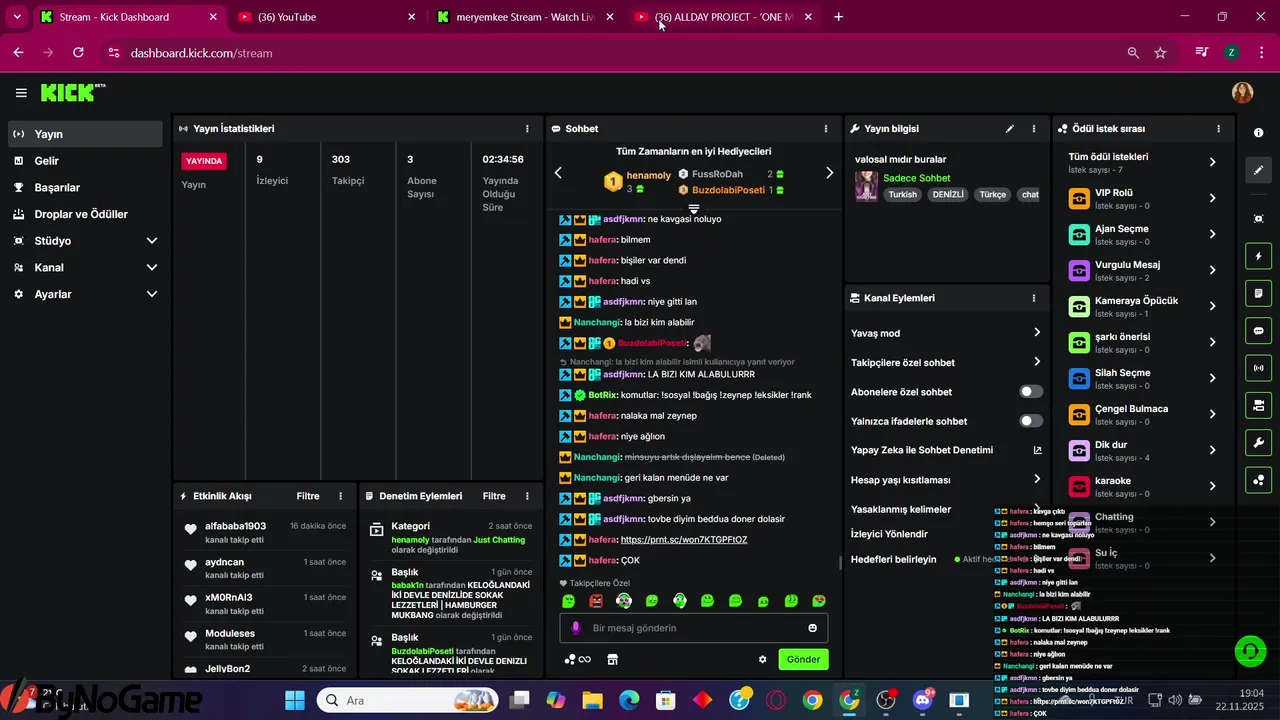The width and height of the screenshot is (1280, 720).
Task: Expand the Stüdyo sidebar section
Action: (x=152, y=241)
